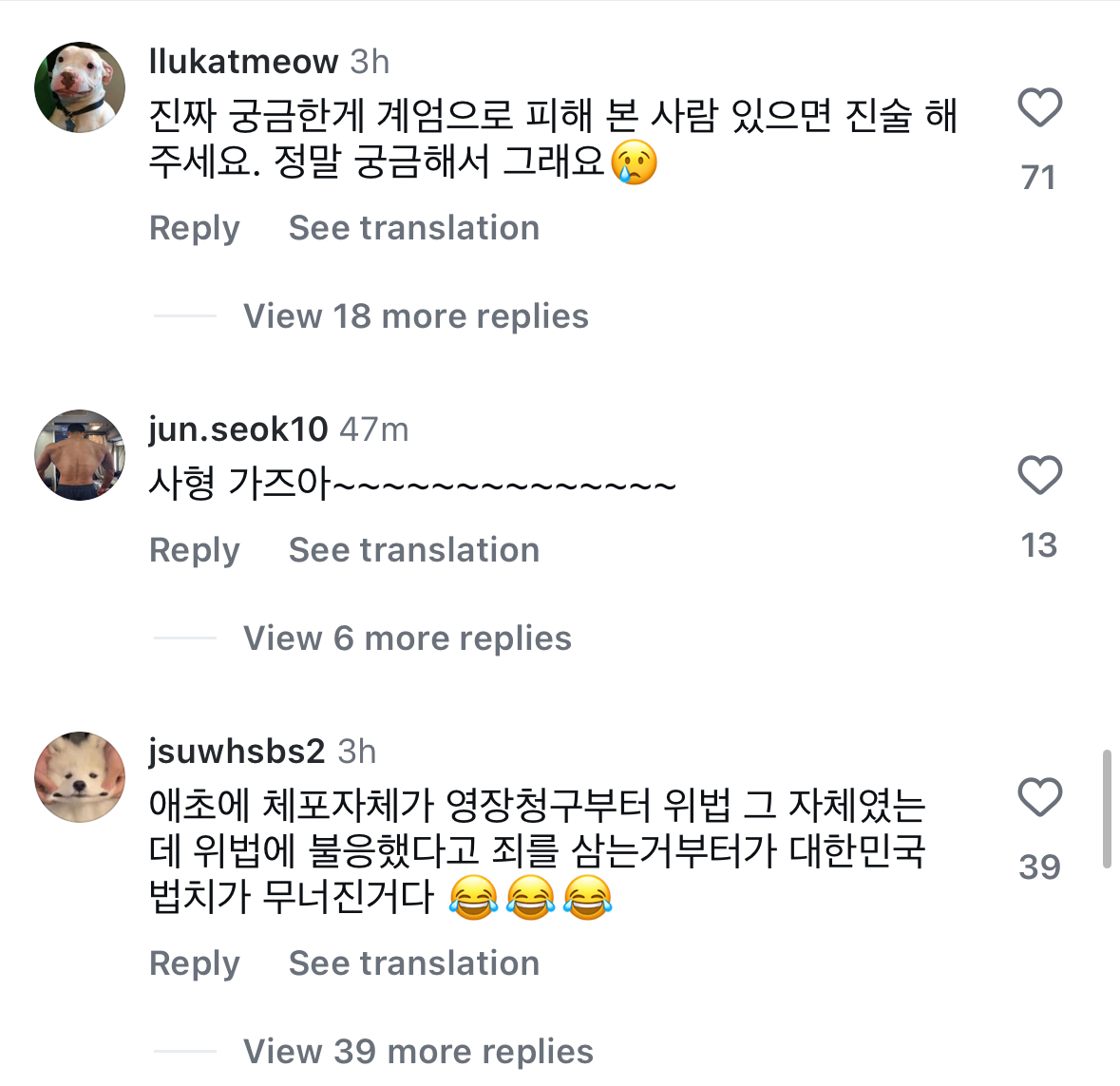This screenshot has height=1086, width=1120.
Task: Expand 6 more replies under jun.seok10
Action: (x=407, y=638)
